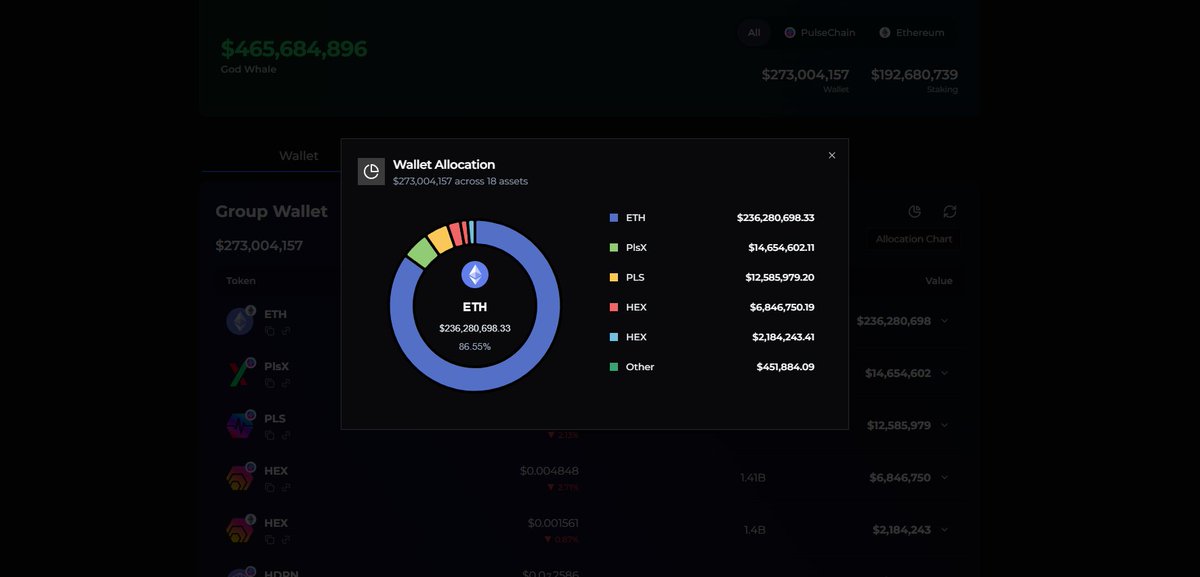Open the external link icon under ETH
This screenshot has width=1200, height=577.
(x=286, y=331)
